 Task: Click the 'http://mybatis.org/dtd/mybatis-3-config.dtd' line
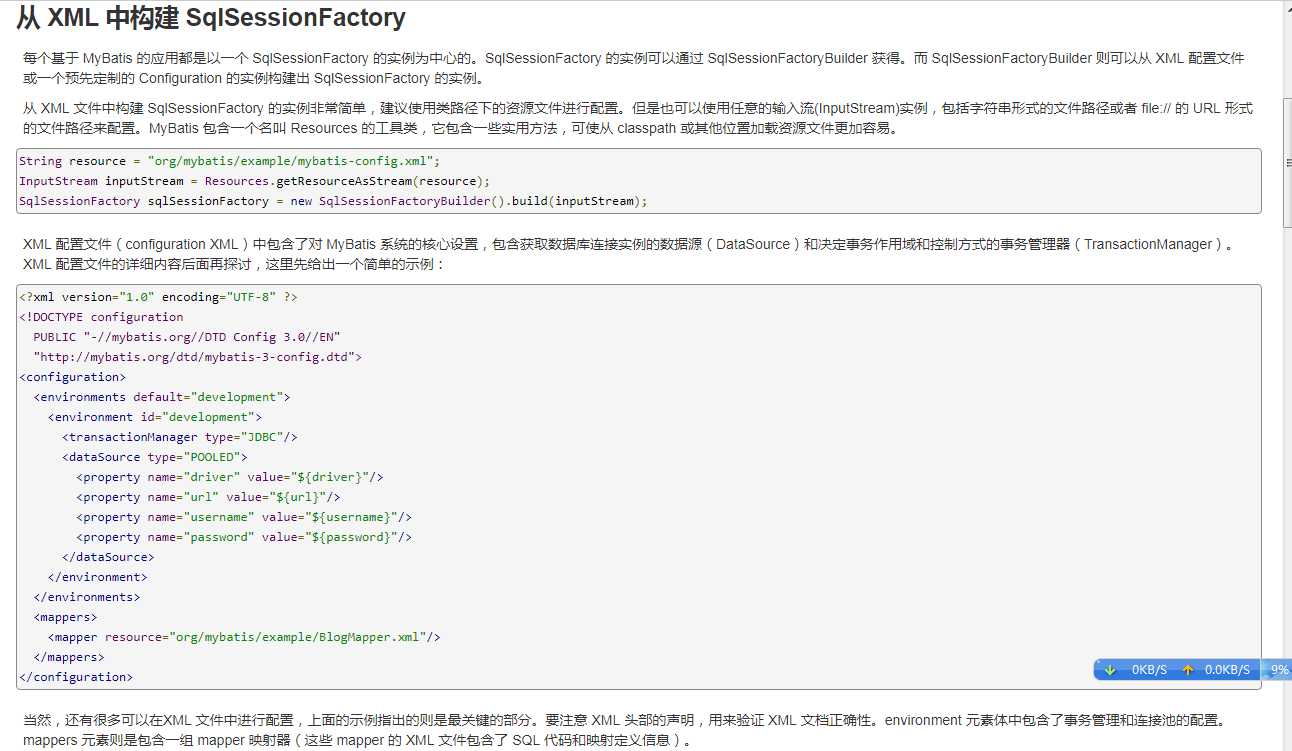point(197,357)
